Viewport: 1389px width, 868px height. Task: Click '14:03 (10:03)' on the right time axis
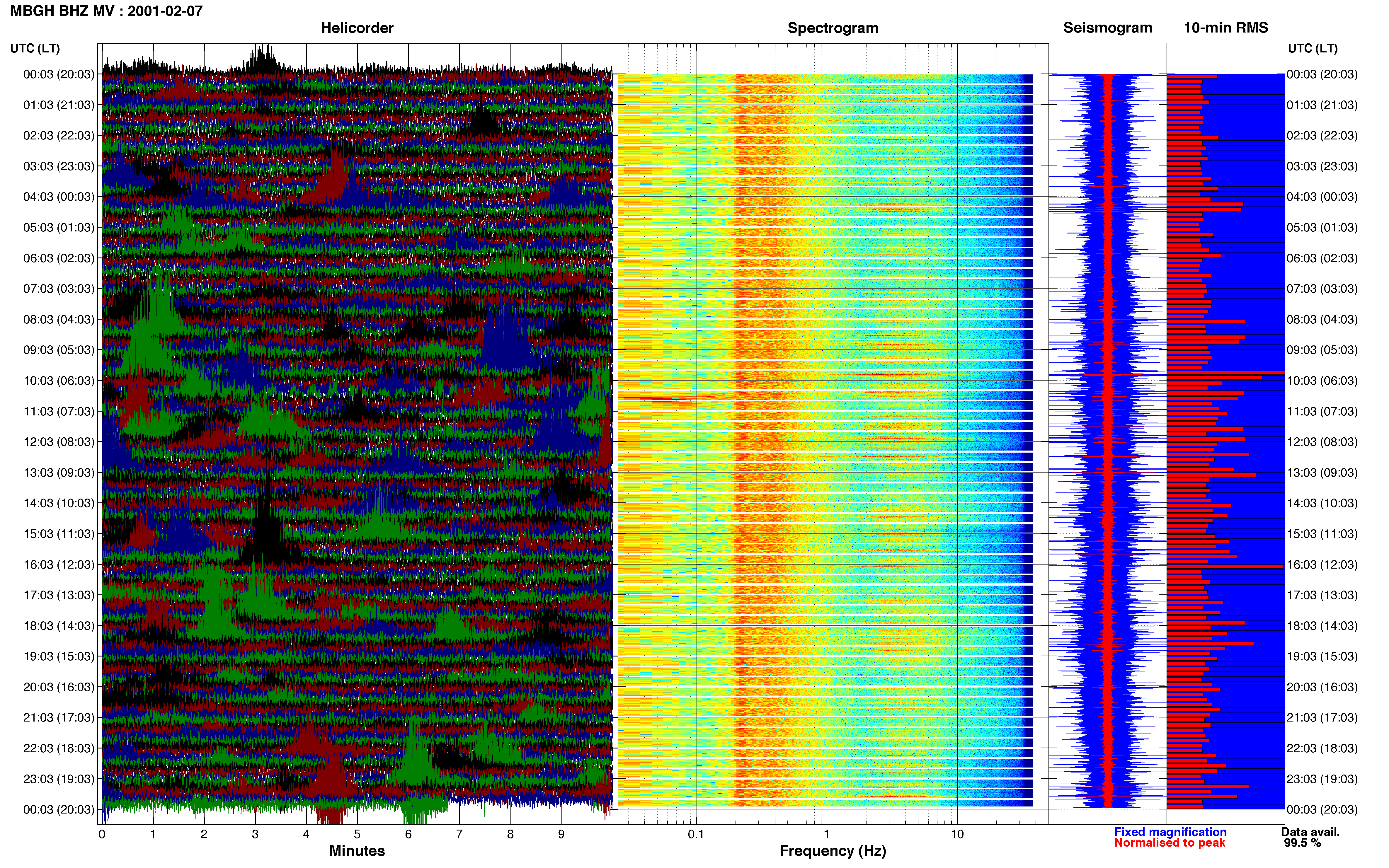[x=1322, y=503]
